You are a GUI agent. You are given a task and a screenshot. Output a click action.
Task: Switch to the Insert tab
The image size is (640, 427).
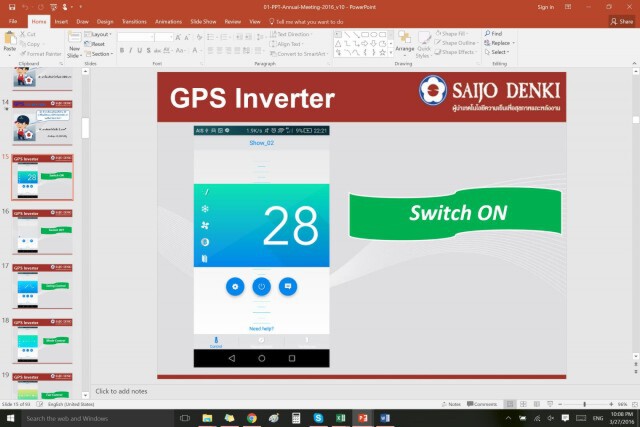click(x=61, y=22)
